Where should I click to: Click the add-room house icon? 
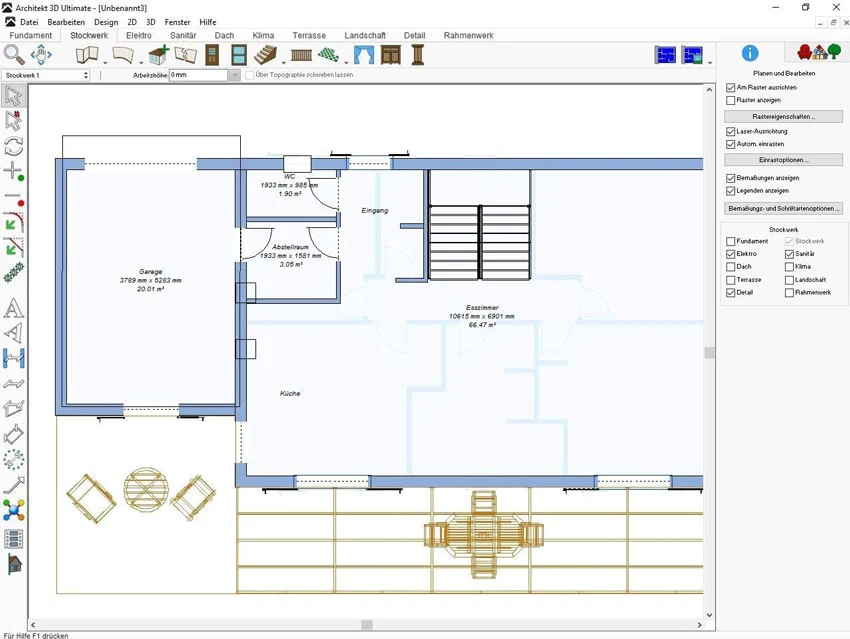[159, 55]
